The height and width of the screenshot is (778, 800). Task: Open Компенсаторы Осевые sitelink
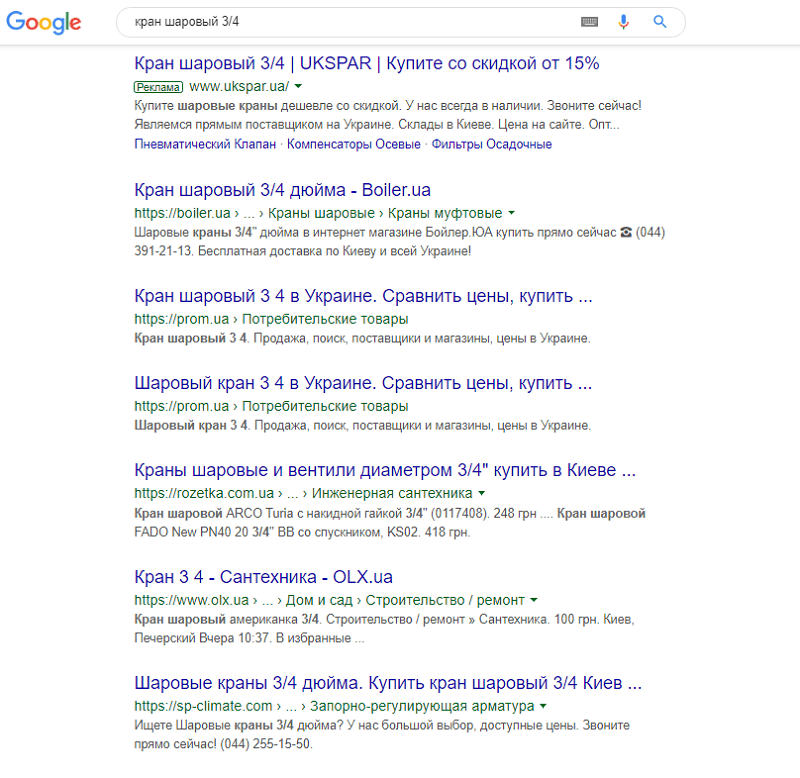pos(354,144)
